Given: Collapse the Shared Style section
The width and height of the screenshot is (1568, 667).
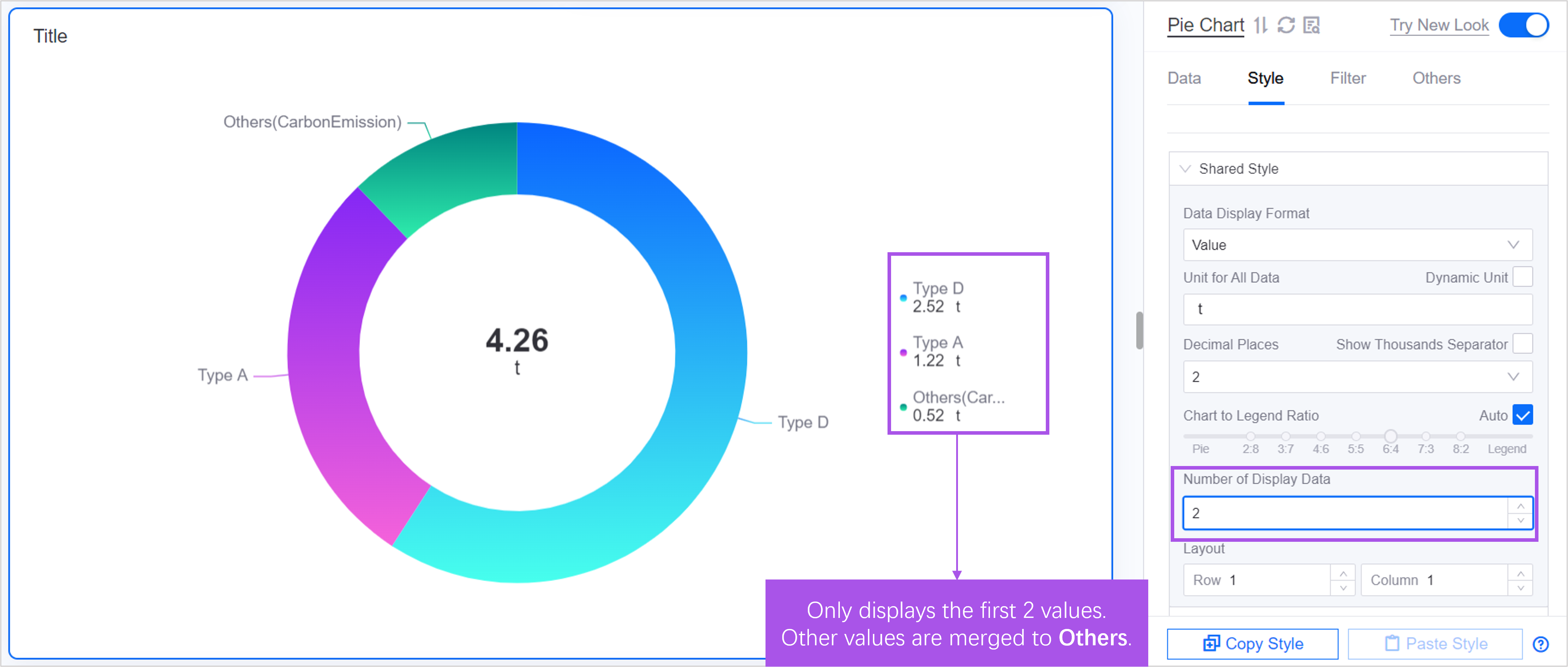Looking at the screenshot, I should tap(1185, 169).
